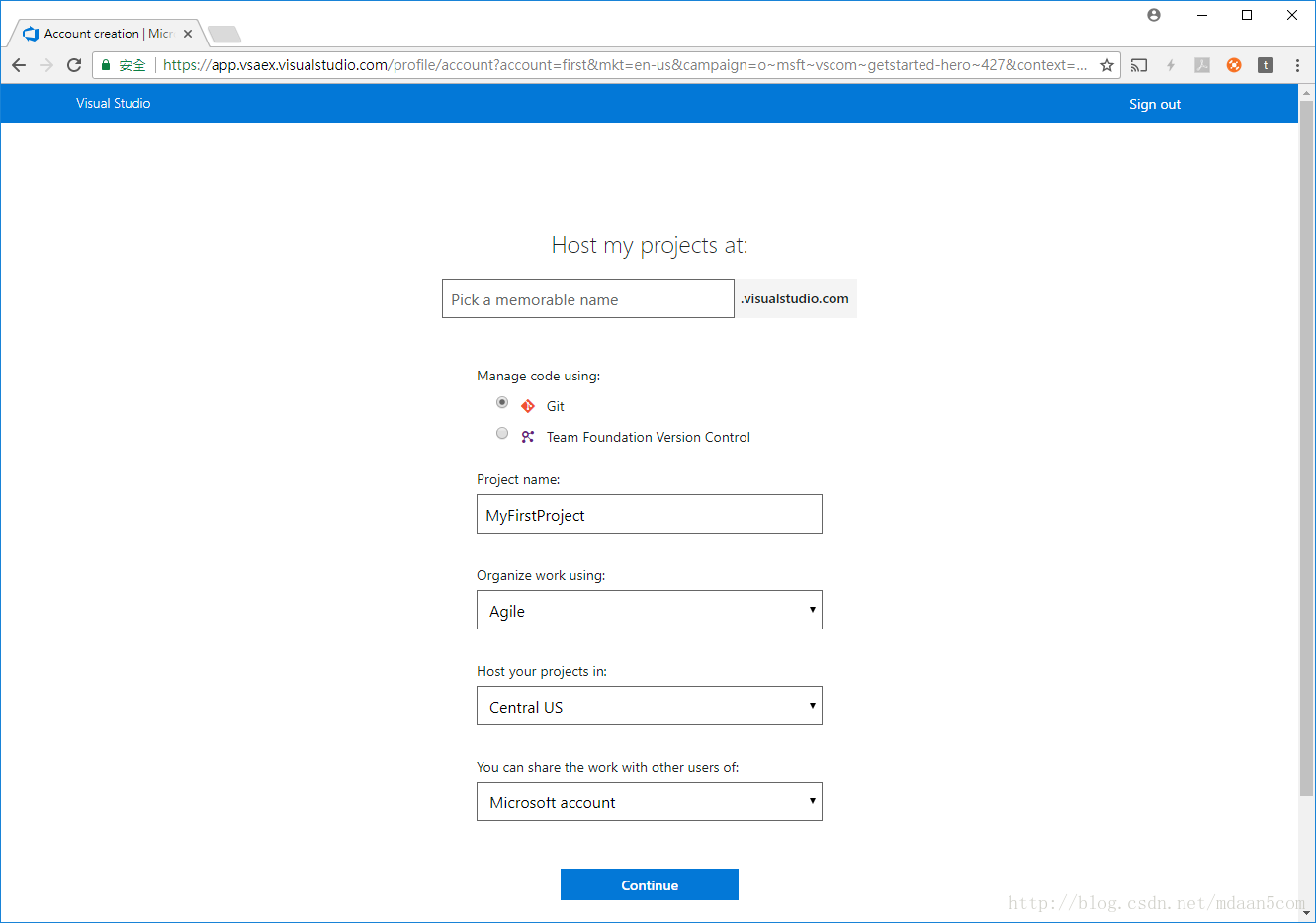This screenshot has width=1316, height=923.
Task: Click the browser address bar URL
Action: pyautogui.click(x=625, y=65)
